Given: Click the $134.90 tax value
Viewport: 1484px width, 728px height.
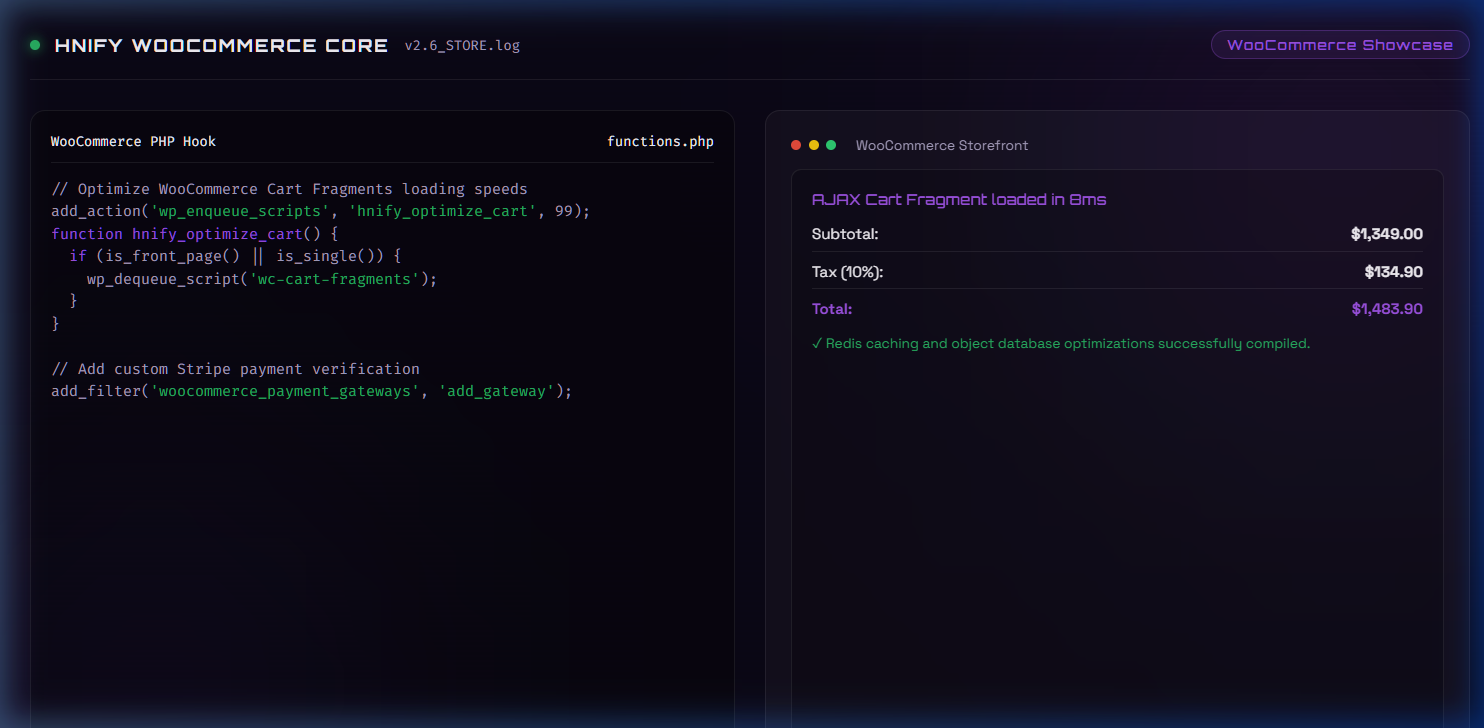Looking at the screenshot, I should coord(1393,272).
